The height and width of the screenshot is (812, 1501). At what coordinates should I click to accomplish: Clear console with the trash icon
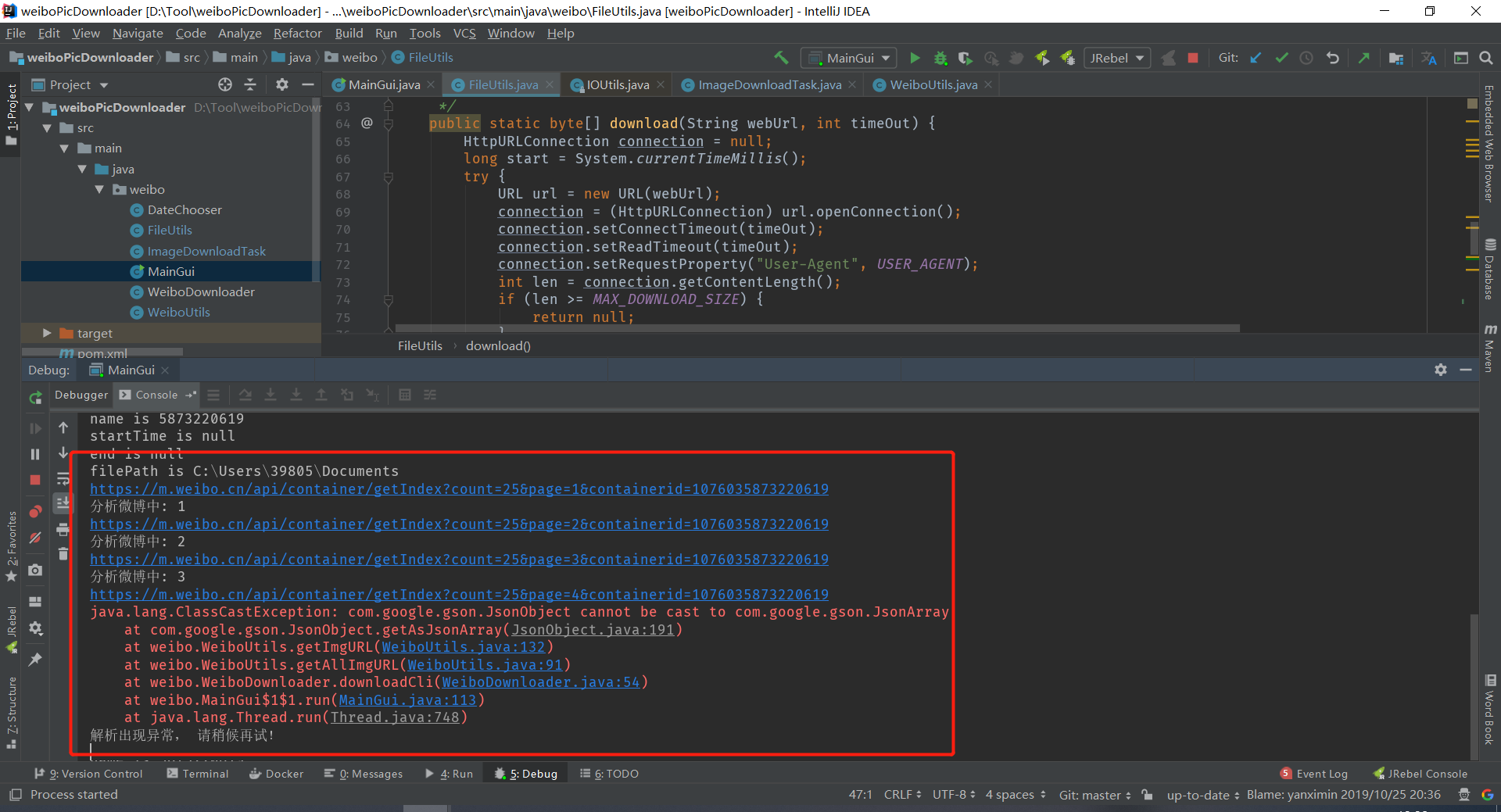[x=63, y=554]
